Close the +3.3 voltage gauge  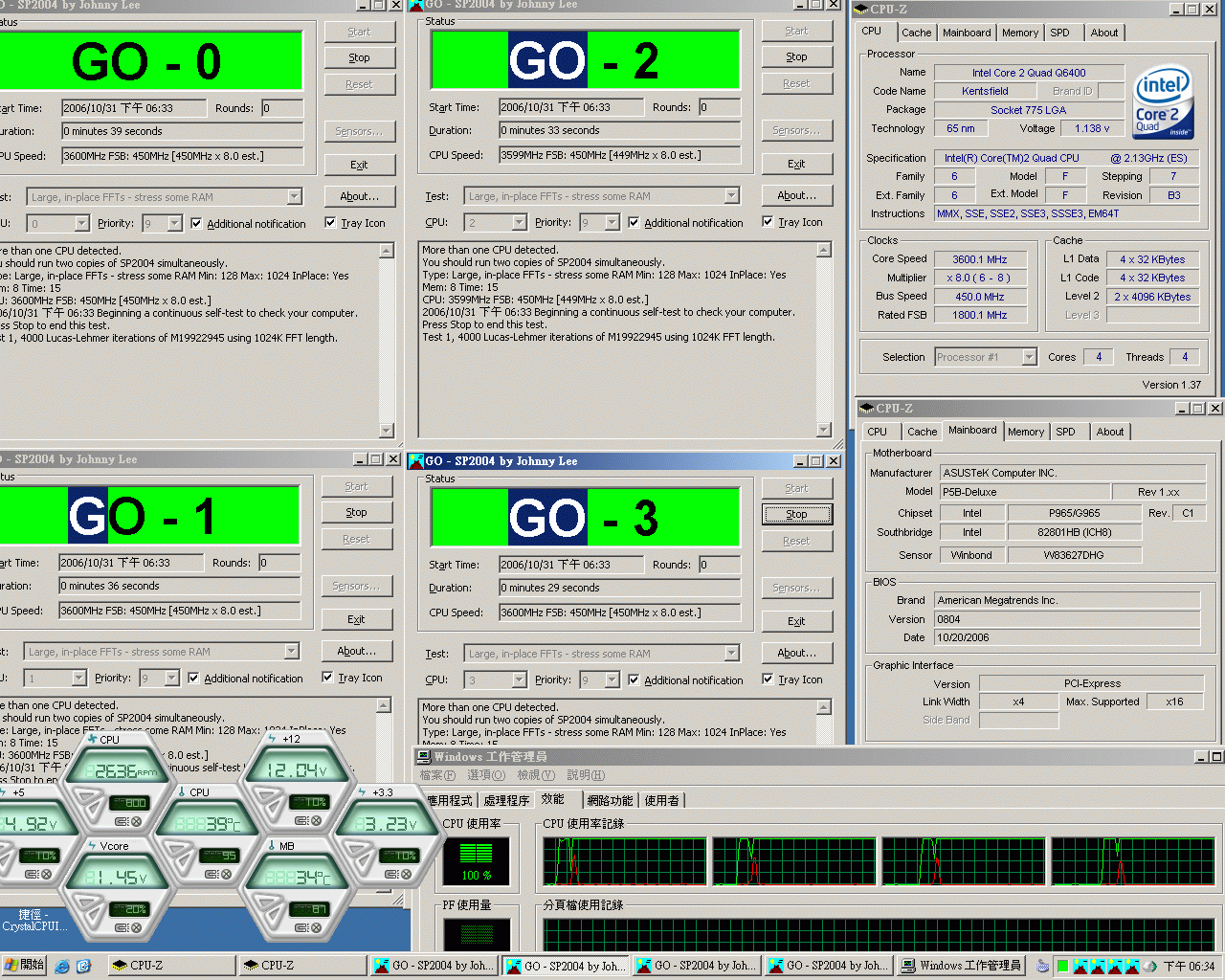tap(406, 875)
